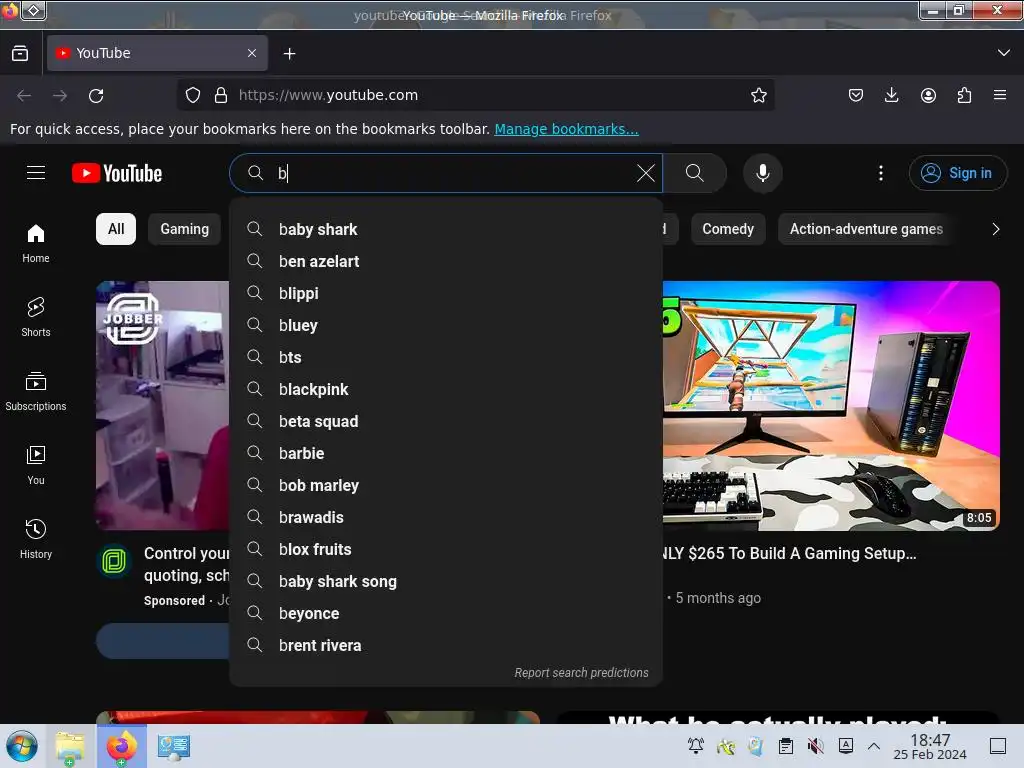Start voice search with the microphone icon

tap(762, 173)
